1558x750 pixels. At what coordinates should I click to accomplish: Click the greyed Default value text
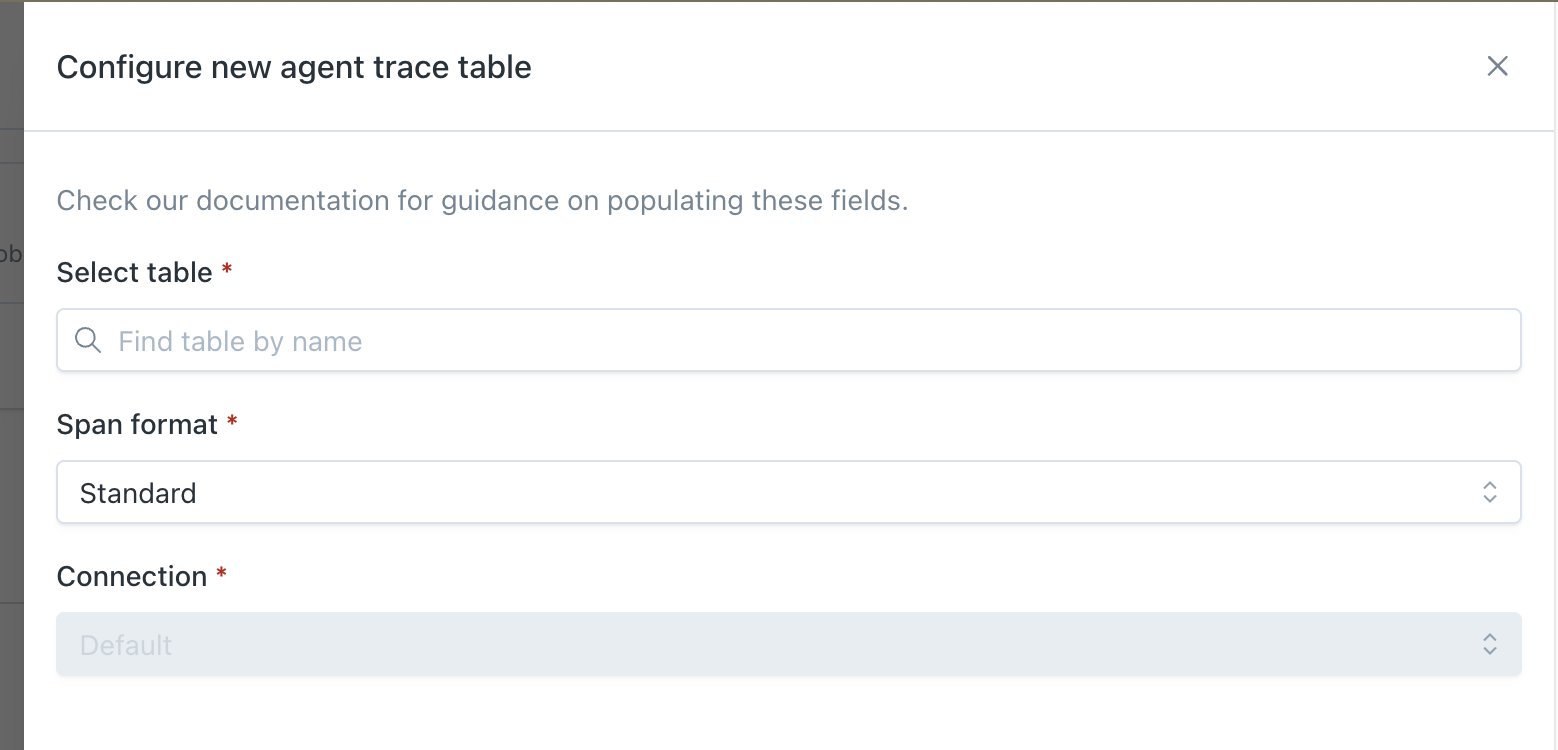coord(126,645)
